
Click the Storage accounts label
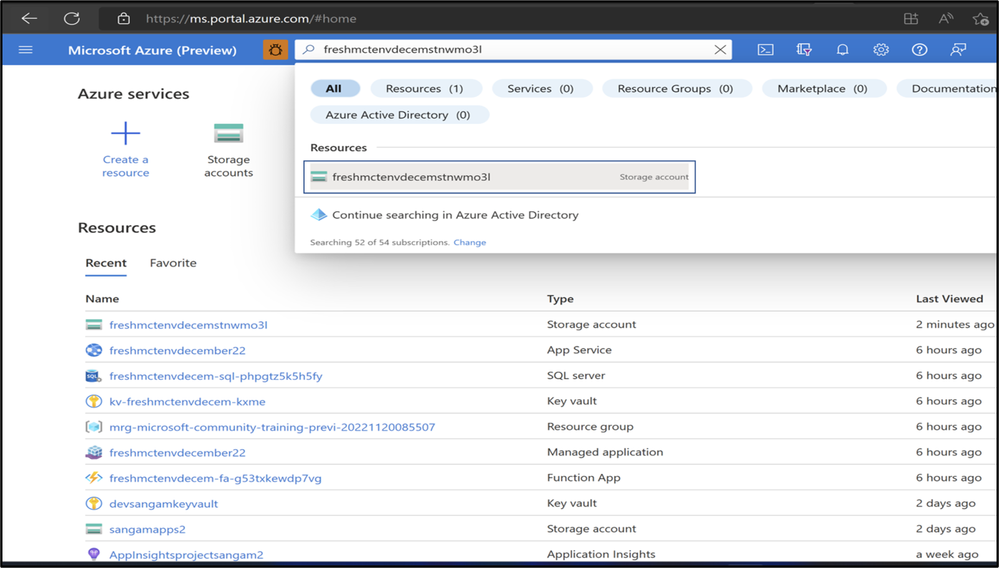229,166
